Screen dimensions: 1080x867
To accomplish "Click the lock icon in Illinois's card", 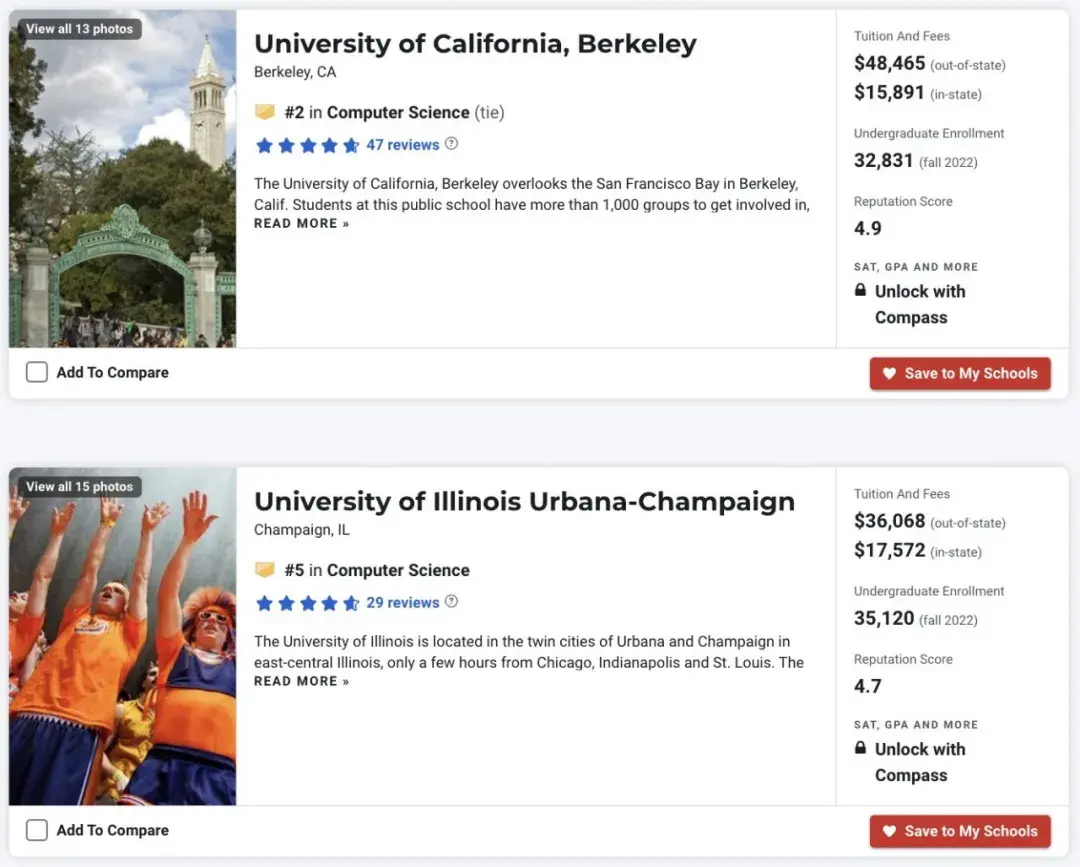I will (x=860, y=749).
